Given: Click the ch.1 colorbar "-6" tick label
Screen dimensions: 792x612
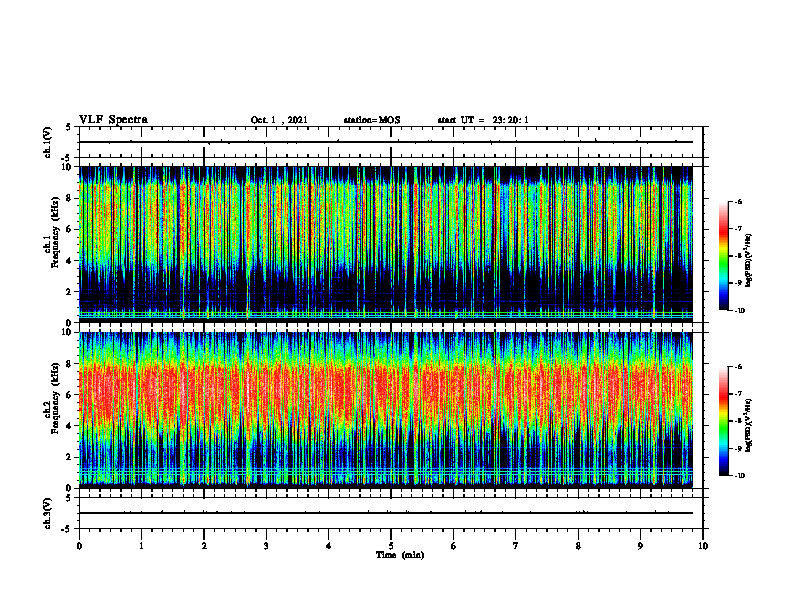Looking at the screenshot, I should (737, 201).
